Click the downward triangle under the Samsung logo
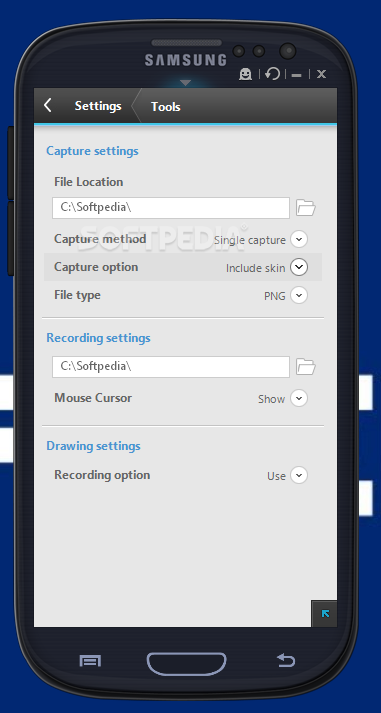This screenshot has width=381, height=713. (185, 83)
